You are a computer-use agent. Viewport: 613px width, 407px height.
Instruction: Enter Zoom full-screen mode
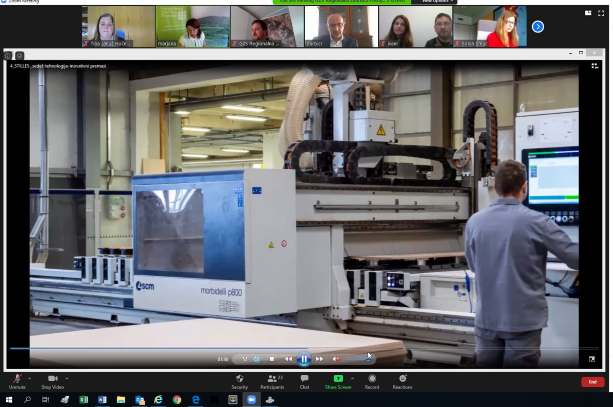coord(601,13)
